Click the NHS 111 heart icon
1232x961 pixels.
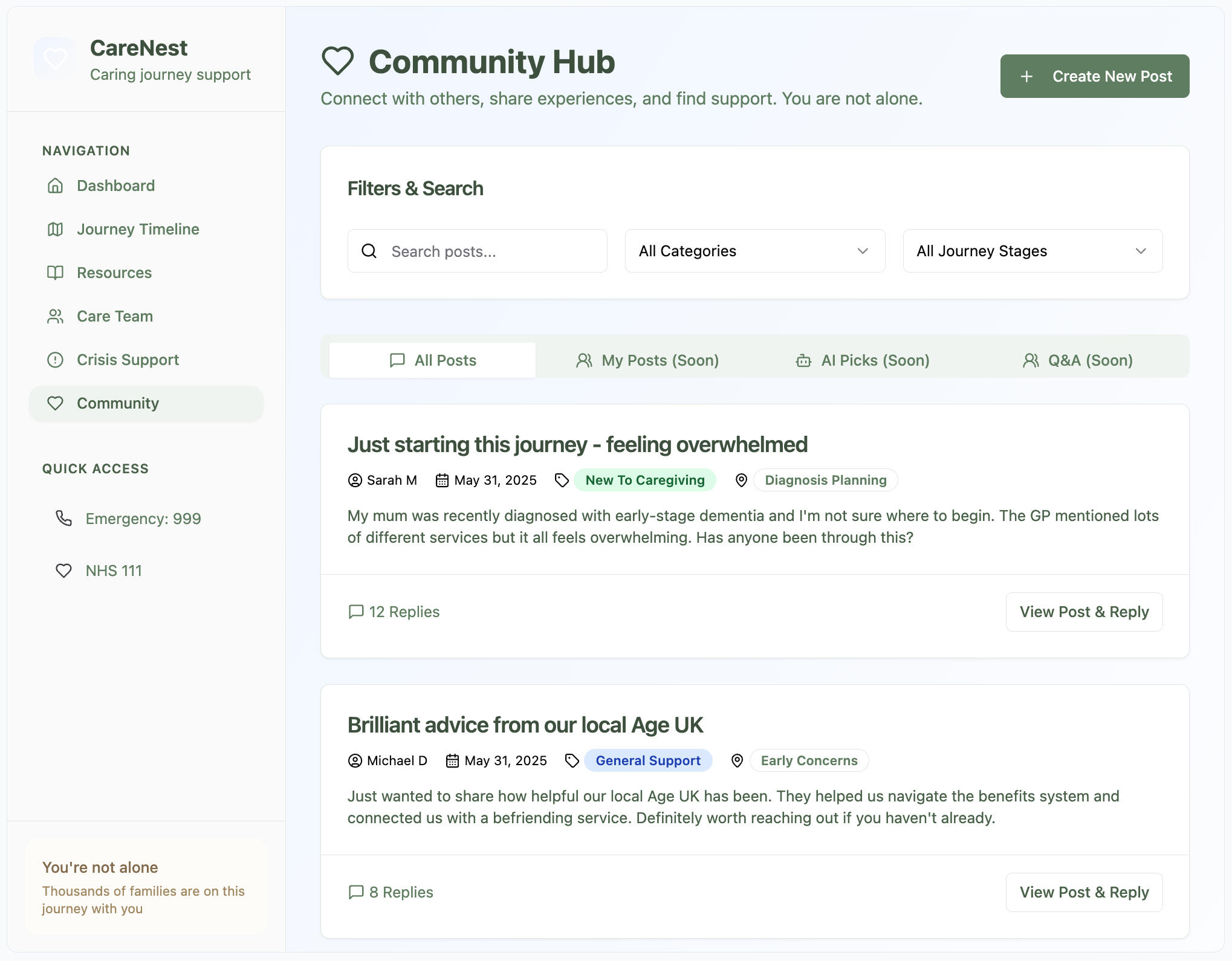click(63, 571)
